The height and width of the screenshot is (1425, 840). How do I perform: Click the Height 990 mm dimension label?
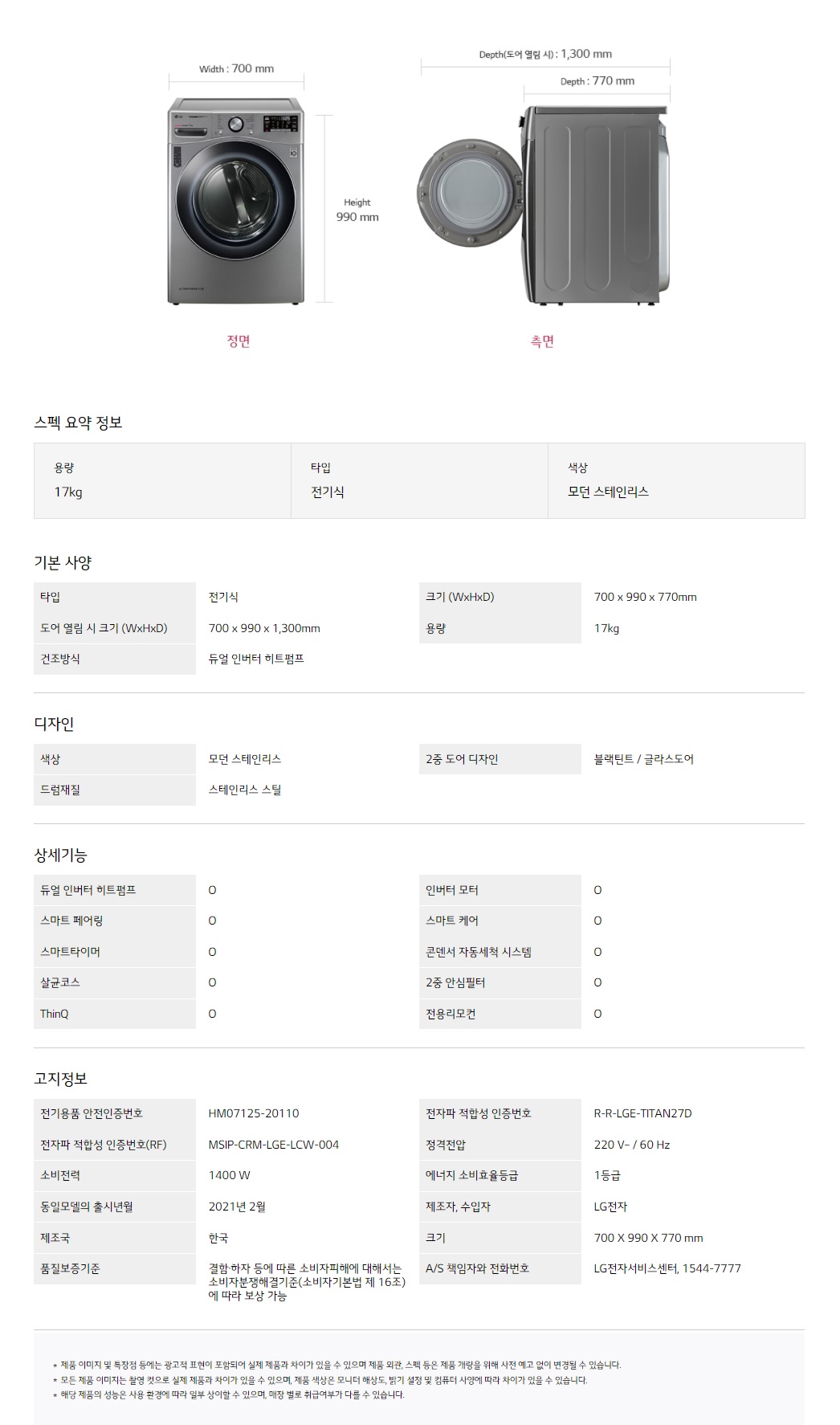click(357, 210)
